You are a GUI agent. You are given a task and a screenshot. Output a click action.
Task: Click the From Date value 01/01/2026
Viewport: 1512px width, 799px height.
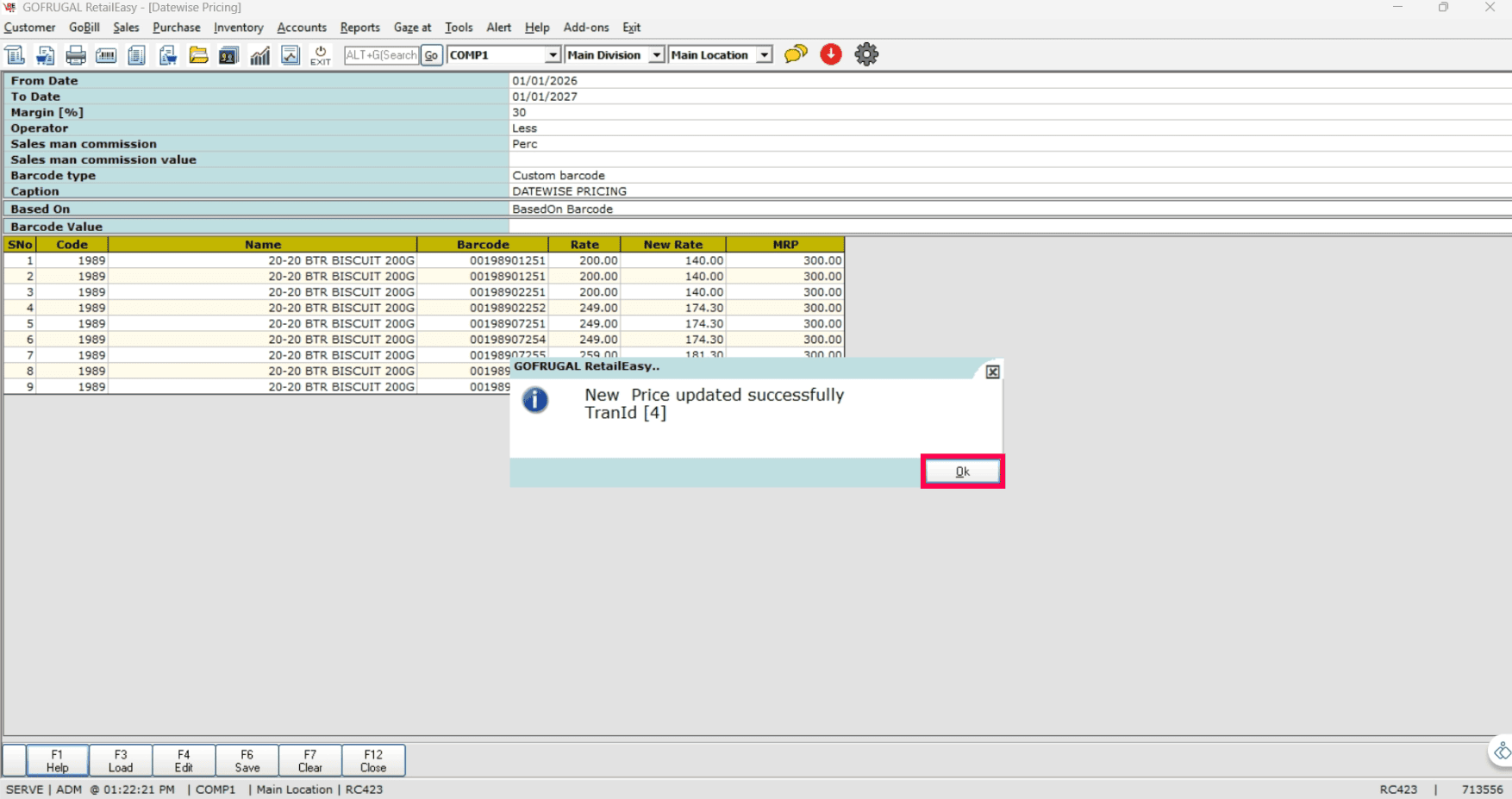545,81
